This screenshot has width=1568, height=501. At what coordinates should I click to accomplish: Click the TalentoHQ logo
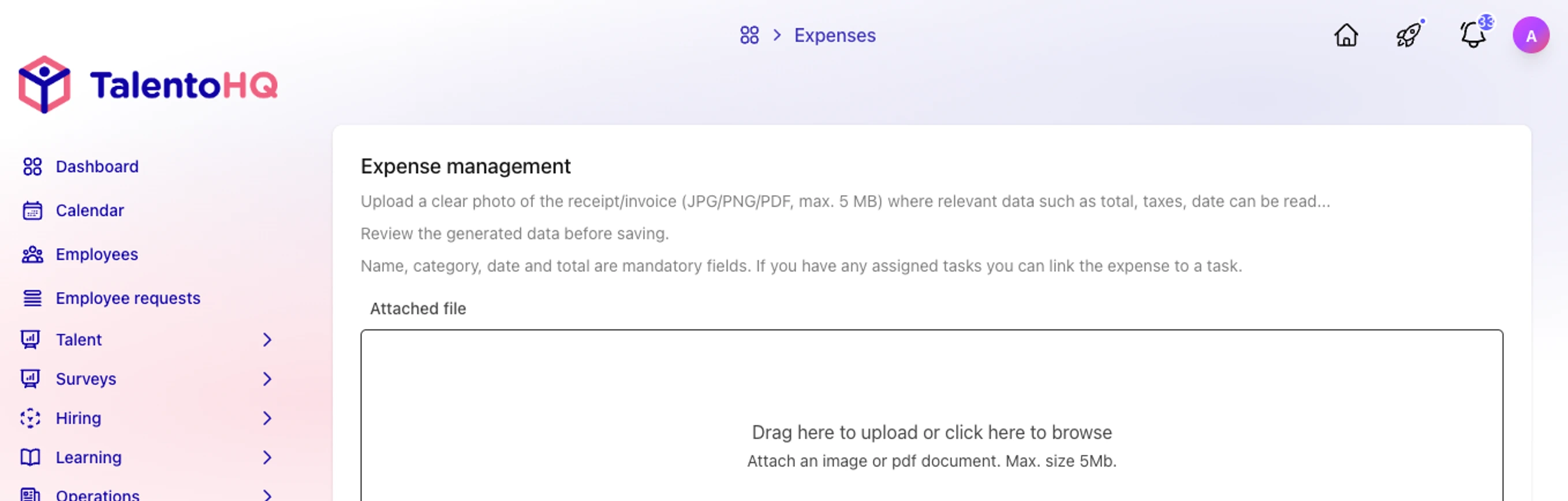click(148, 85)
